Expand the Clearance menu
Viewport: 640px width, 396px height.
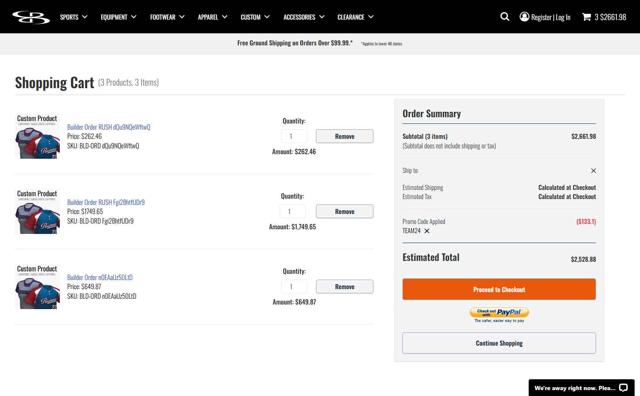pyautogui.click(x=355, y=17)
